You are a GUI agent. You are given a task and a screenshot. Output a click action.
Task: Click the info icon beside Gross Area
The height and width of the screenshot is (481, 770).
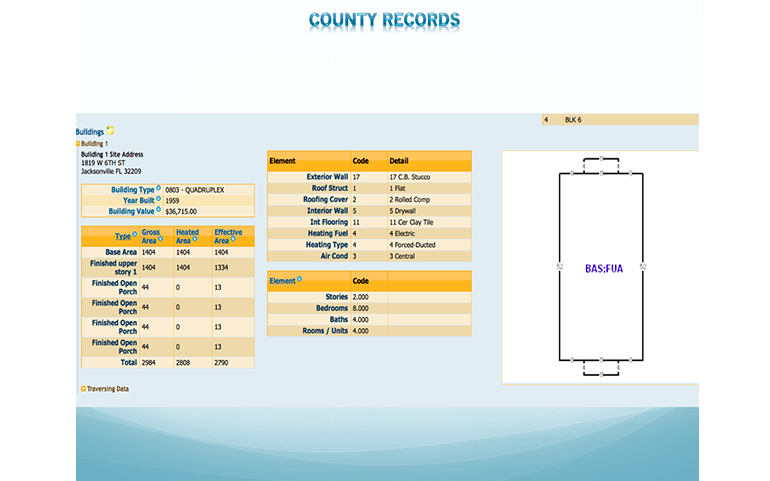pos(163,240)
